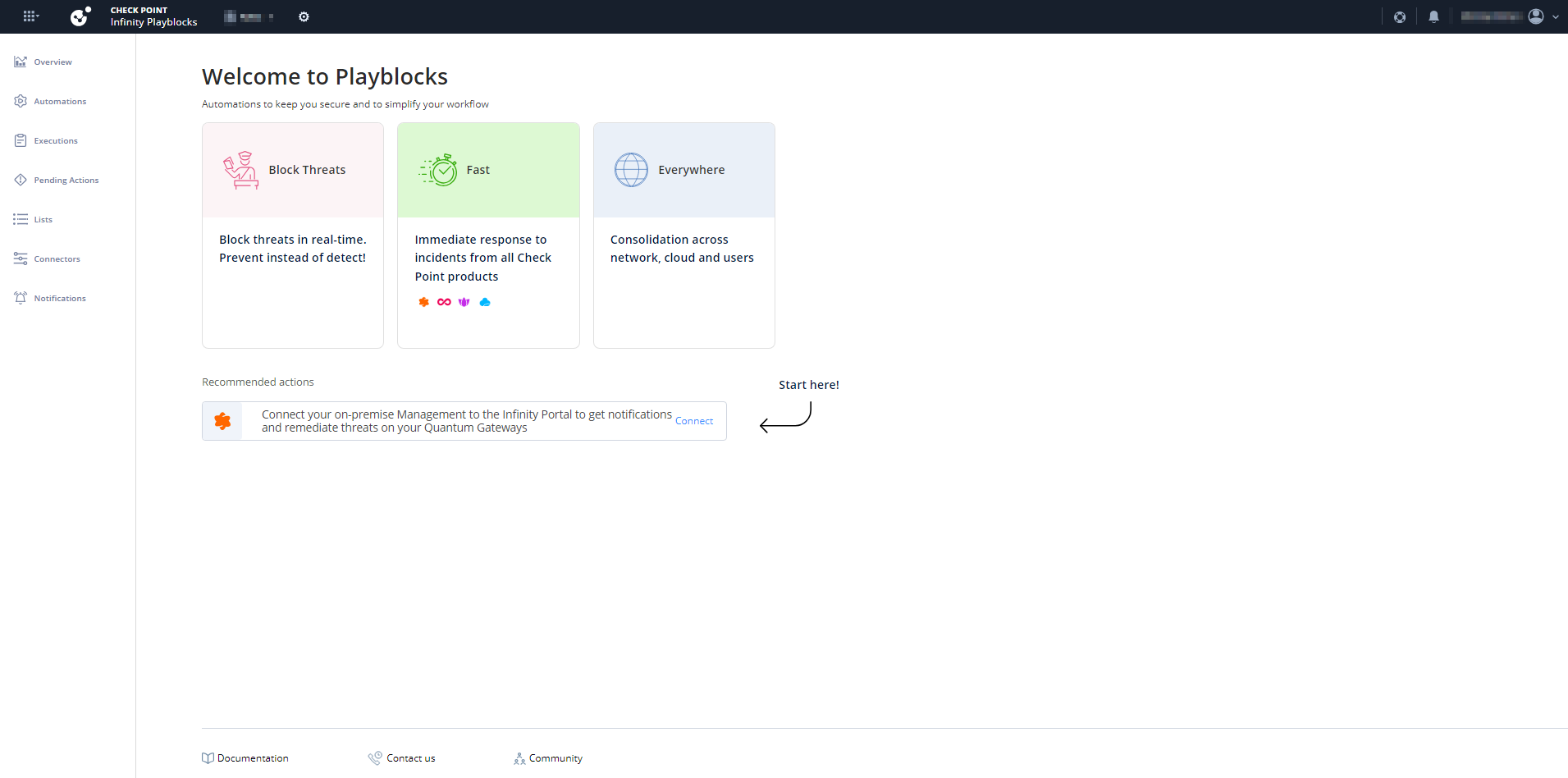1568x778 pixels.
Task: Click 'Automations to keep you secure' subtitle
Action: tap(345, 104)
